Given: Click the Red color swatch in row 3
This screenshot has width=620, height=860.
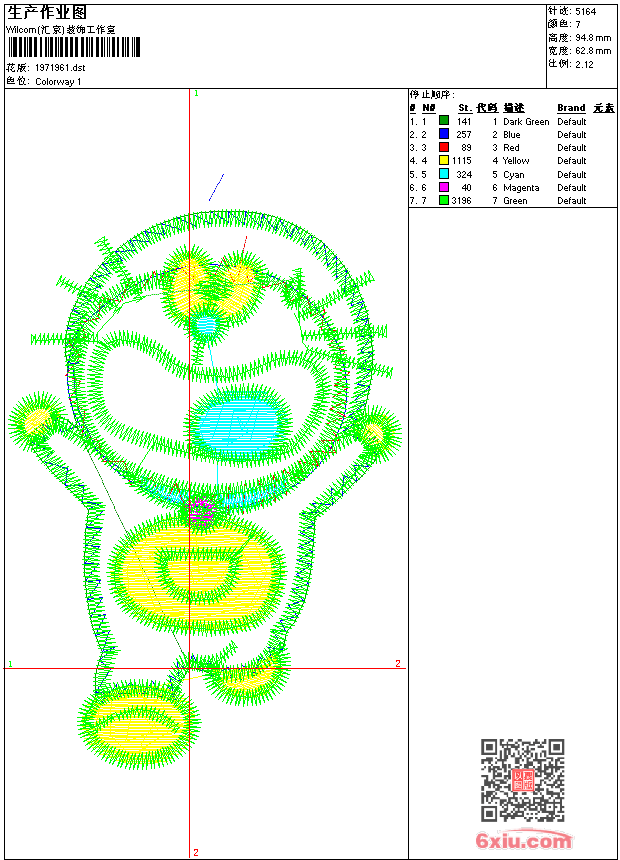Looking at the screenshot, I should [444, 147].
